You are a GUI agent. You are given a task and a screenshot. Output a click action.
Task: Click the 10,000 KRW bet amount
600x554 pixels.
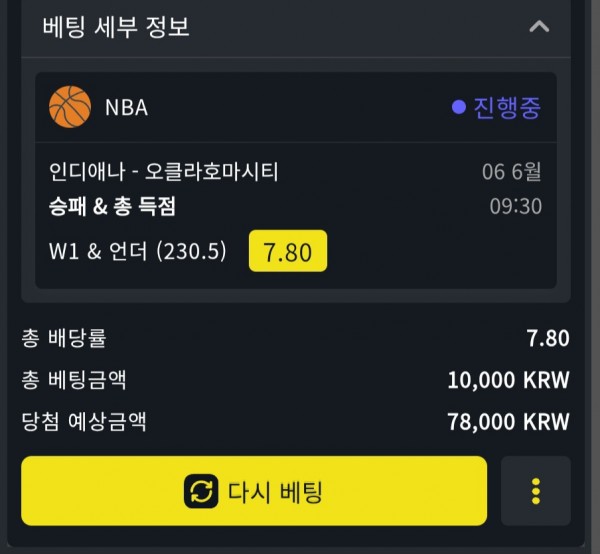[509, 380]
